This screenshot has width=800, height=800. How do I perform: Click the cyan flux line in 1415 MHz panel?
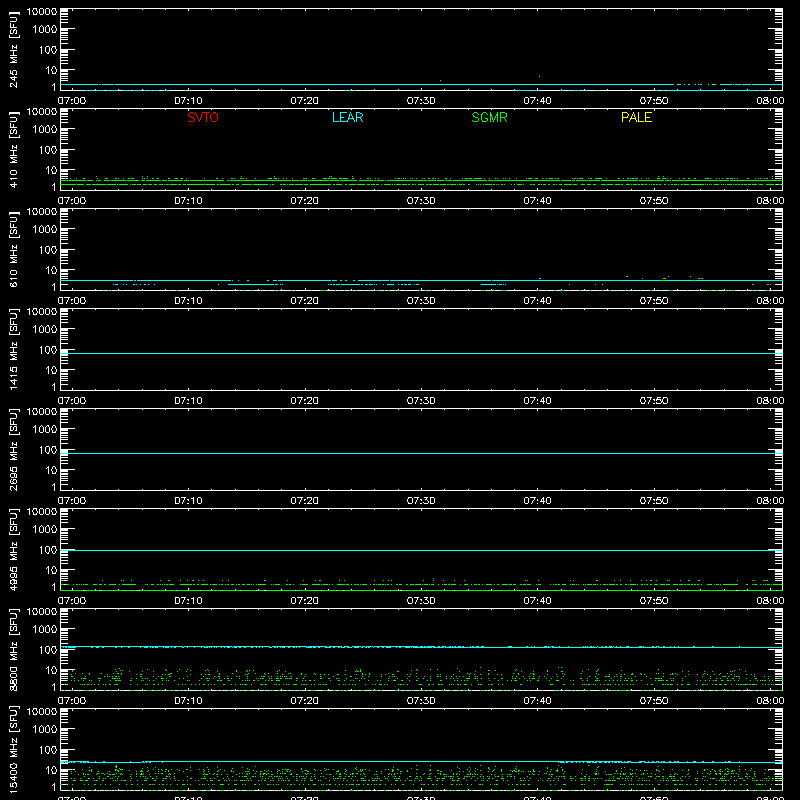pyautogui.click(x=421, y=354)
